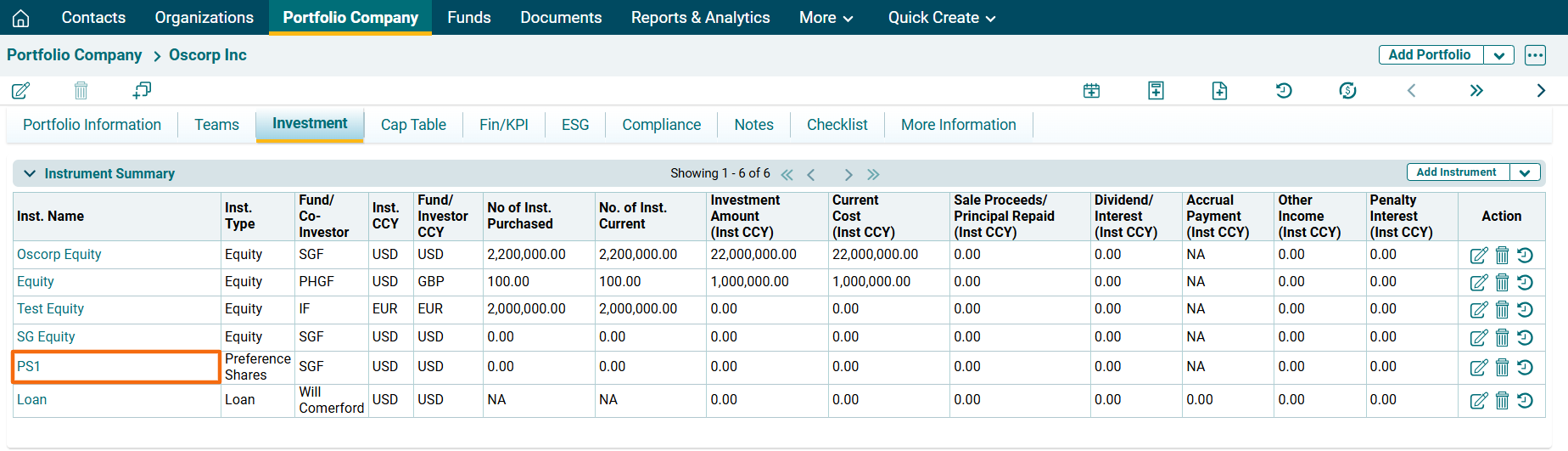
Task: Click the edit pencil icon below the breadcrumb
Action: (x=21, y=90)
